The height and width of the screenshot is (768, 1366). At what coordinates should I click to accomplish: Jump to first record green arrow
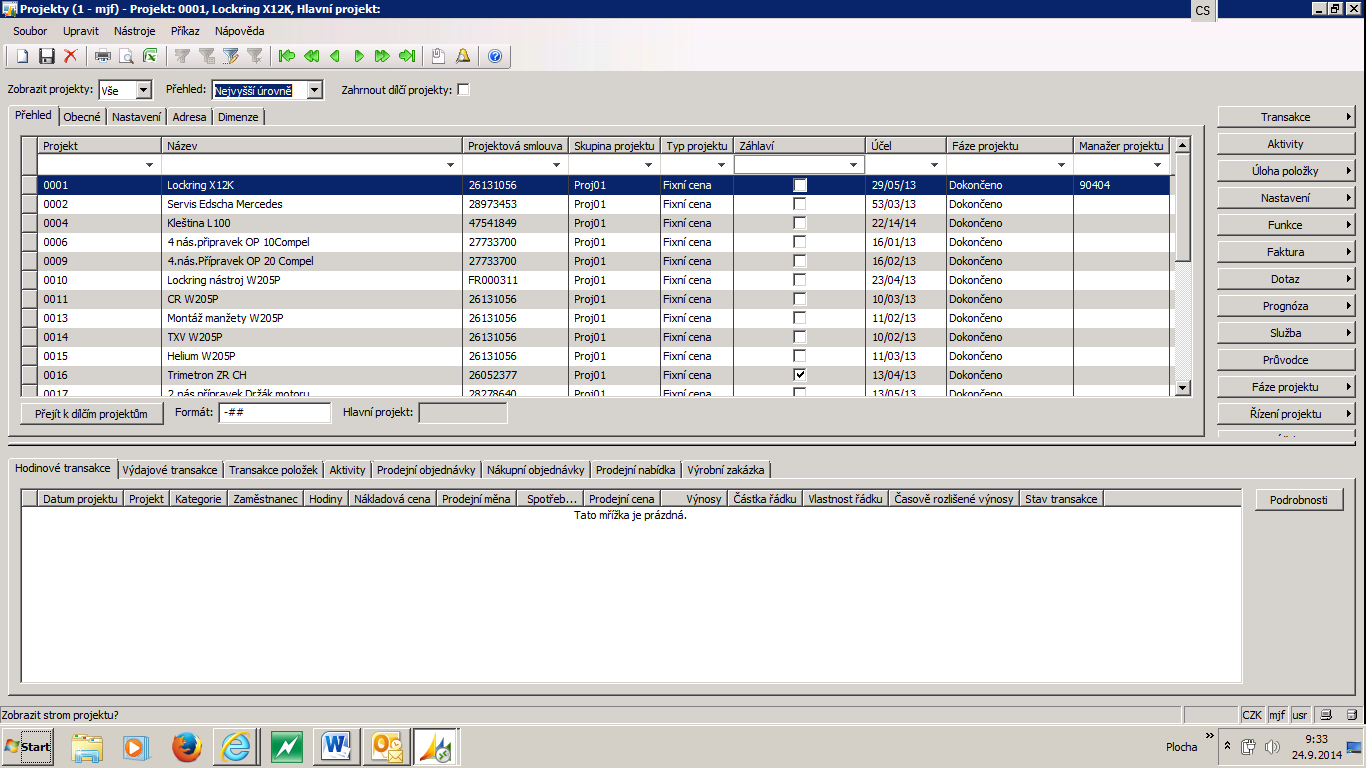(287, 56)
